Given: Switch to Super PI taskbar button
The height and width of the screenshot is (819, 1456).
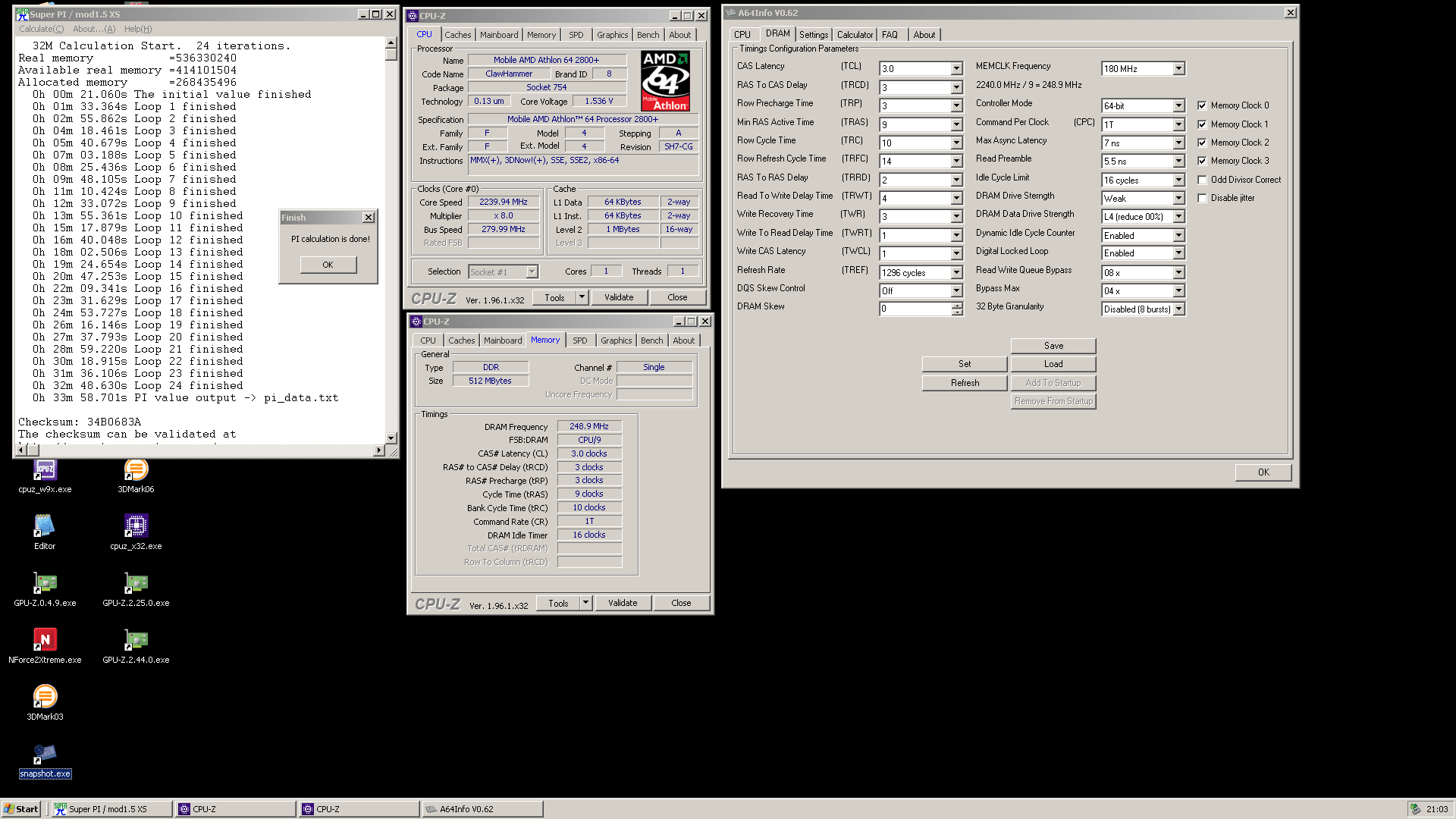Looking at the screenshot, I should tap(112, 809).
